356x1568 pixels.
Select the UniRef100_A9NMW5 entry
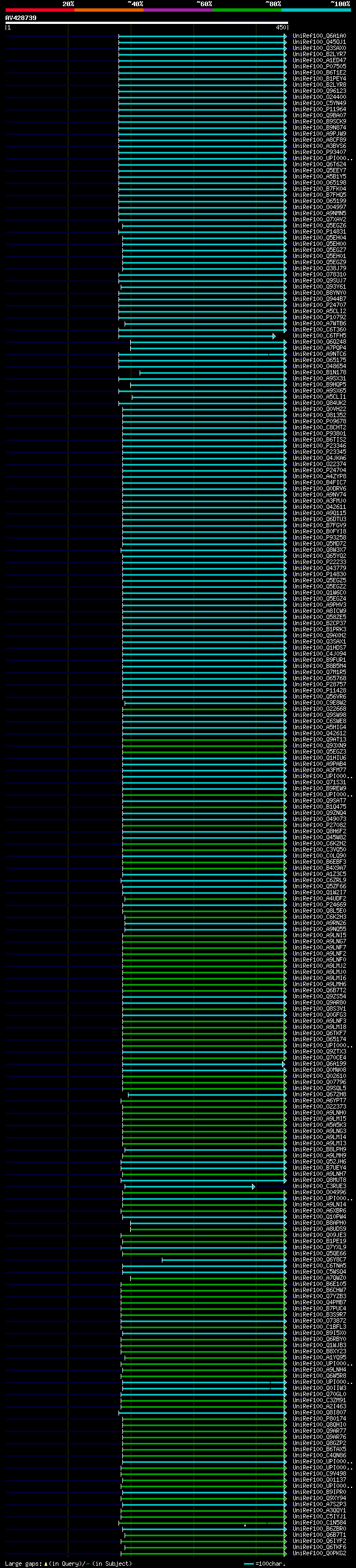coord(319,213)
